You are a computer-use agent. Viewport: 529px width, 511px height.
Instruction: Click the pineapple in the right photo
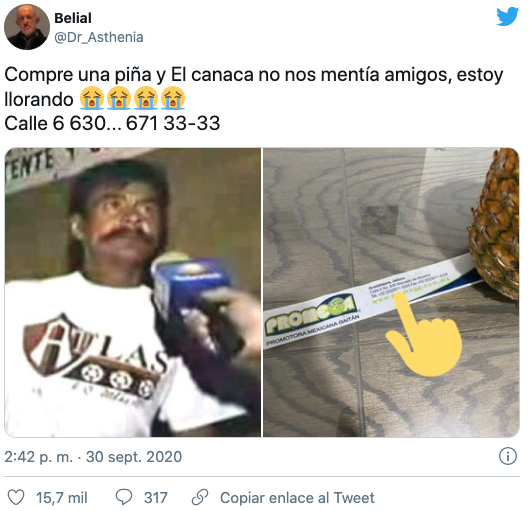tap(495, 223)
